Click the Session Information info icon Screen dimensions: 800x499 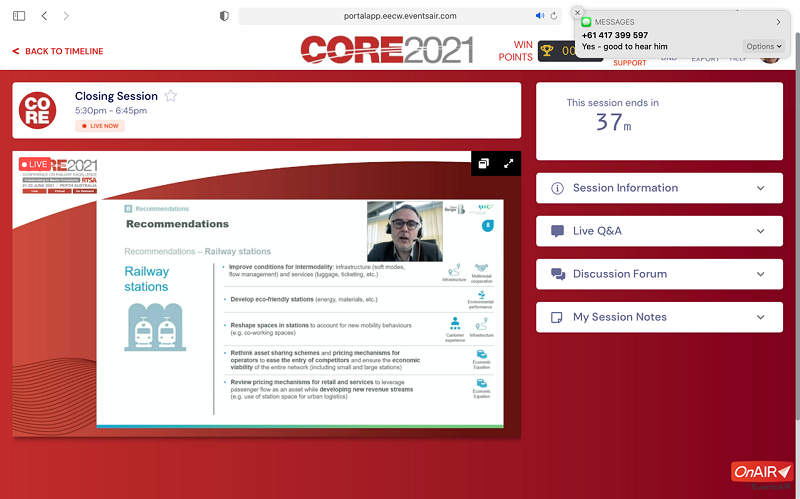coord(557,188)
